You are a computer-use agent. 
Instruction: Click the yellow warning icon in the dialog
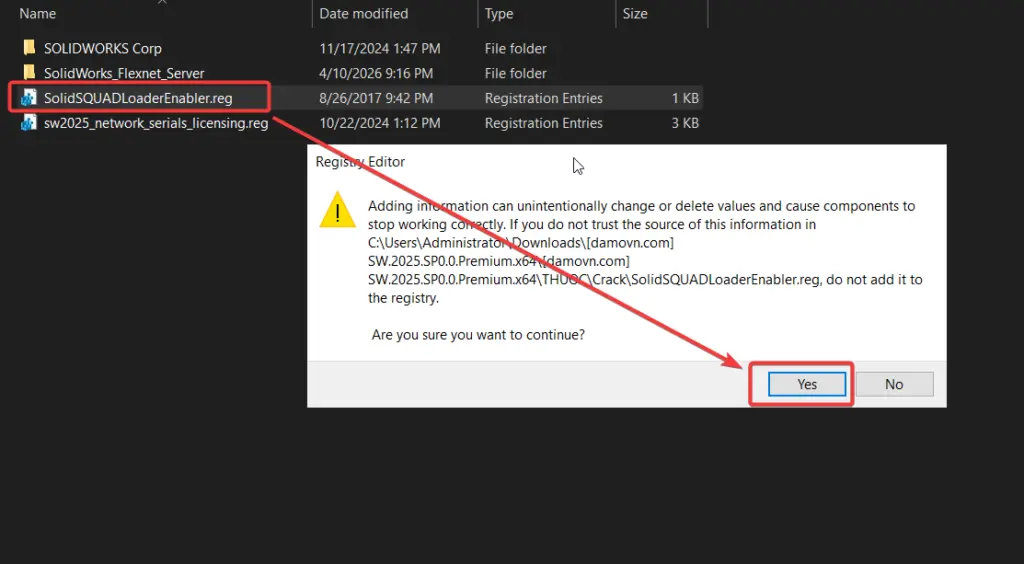[337, 210]
